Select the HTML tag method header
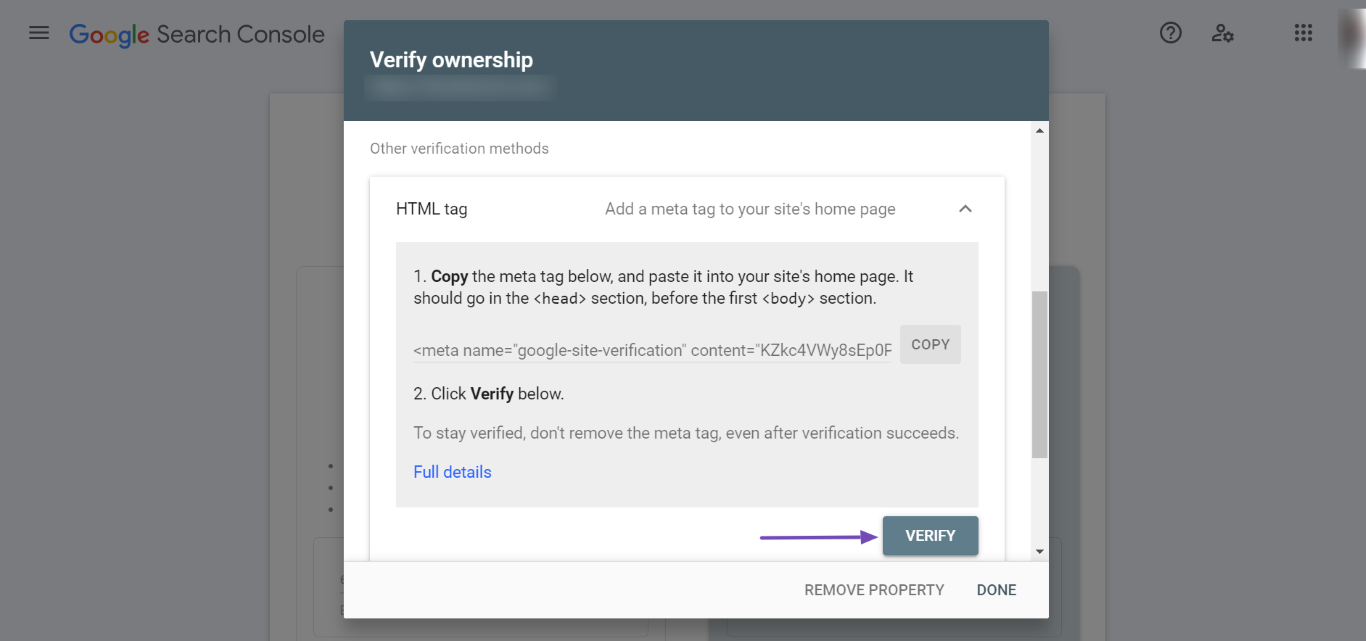This screenshot has width=1366, height=641. [x=432, y=208]
